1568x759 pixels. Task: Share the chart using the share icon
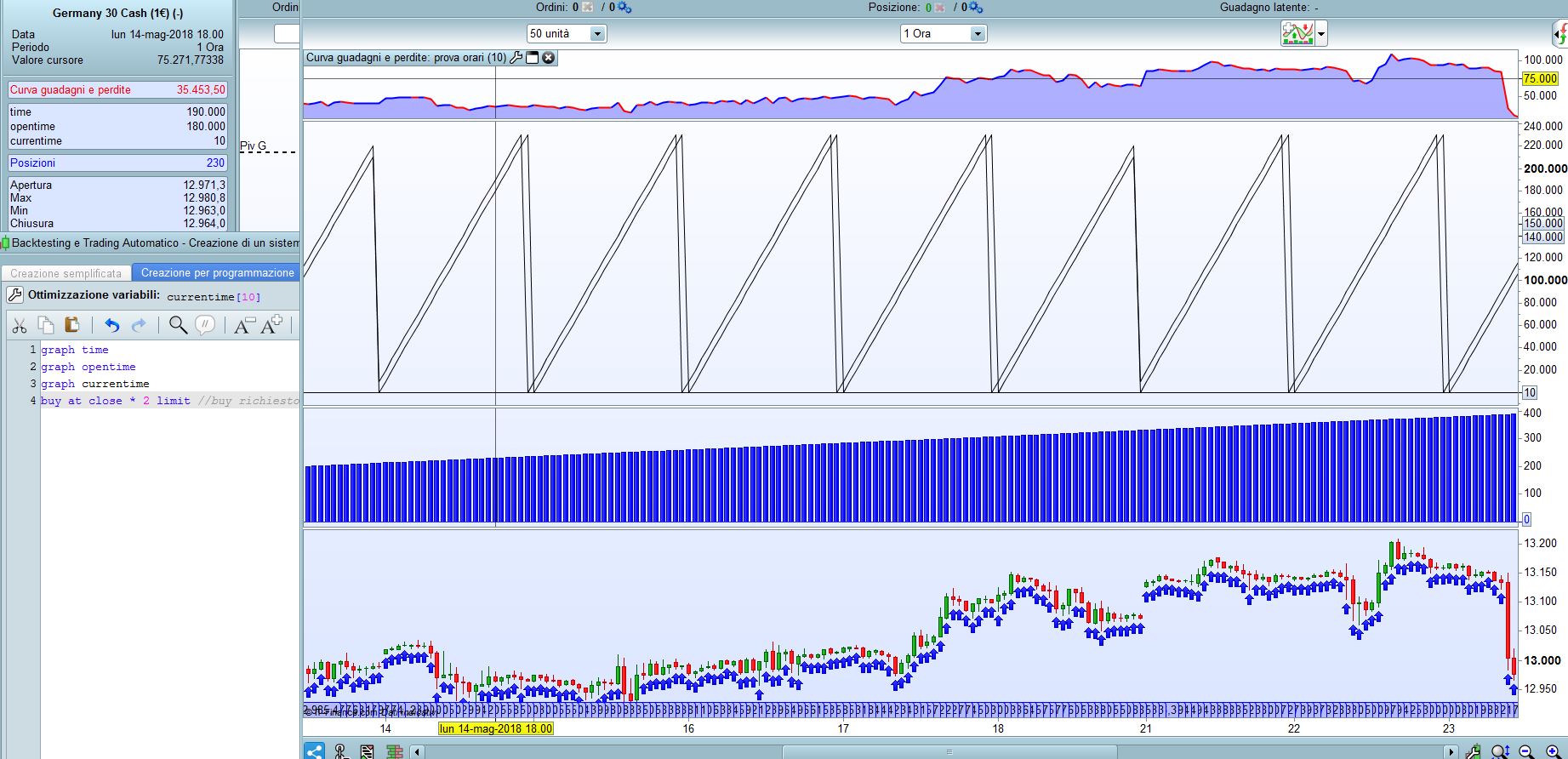click(314, 750)
